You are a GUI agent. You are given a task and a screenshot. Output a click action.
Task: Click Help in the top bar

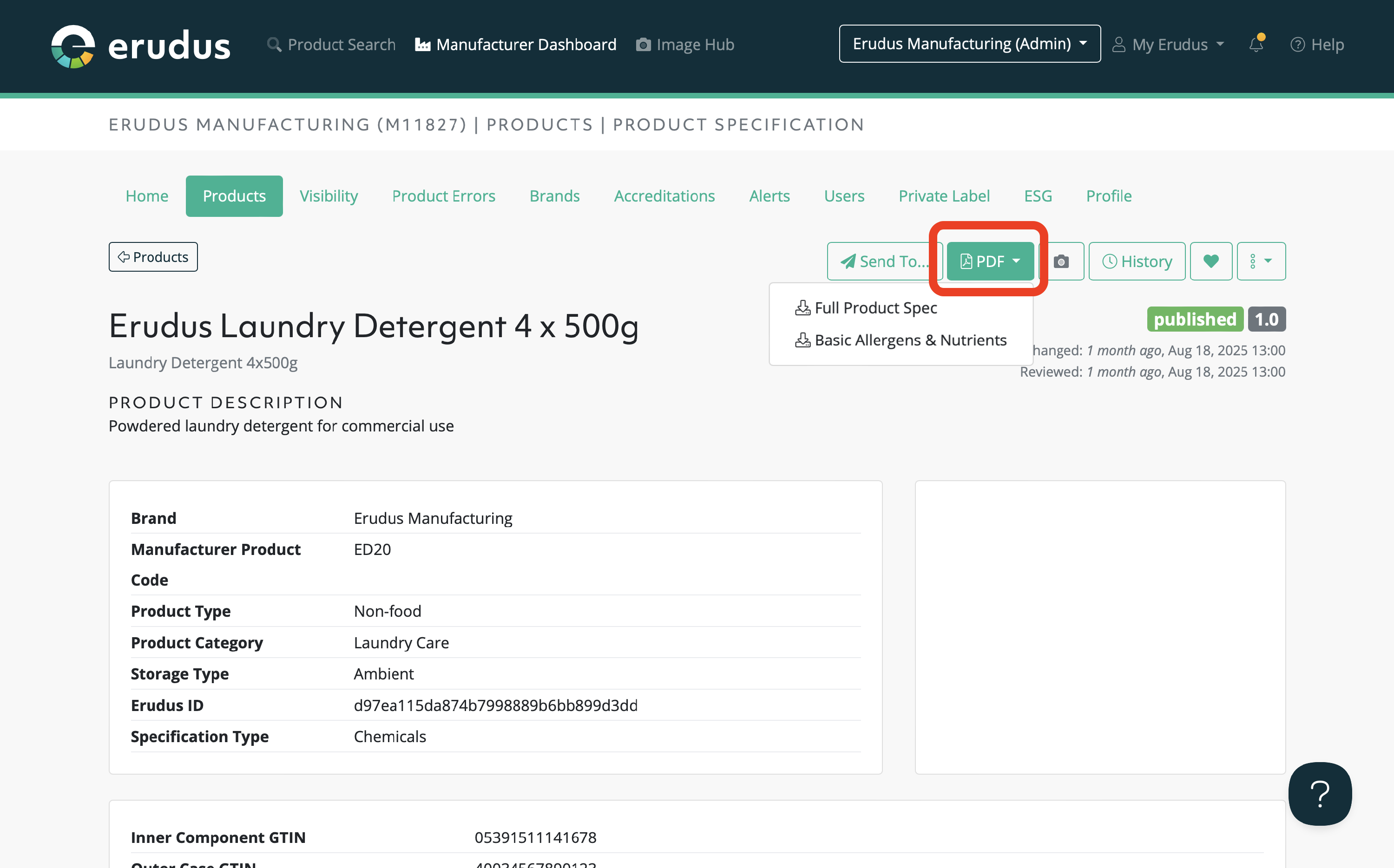click(1316, 44)
